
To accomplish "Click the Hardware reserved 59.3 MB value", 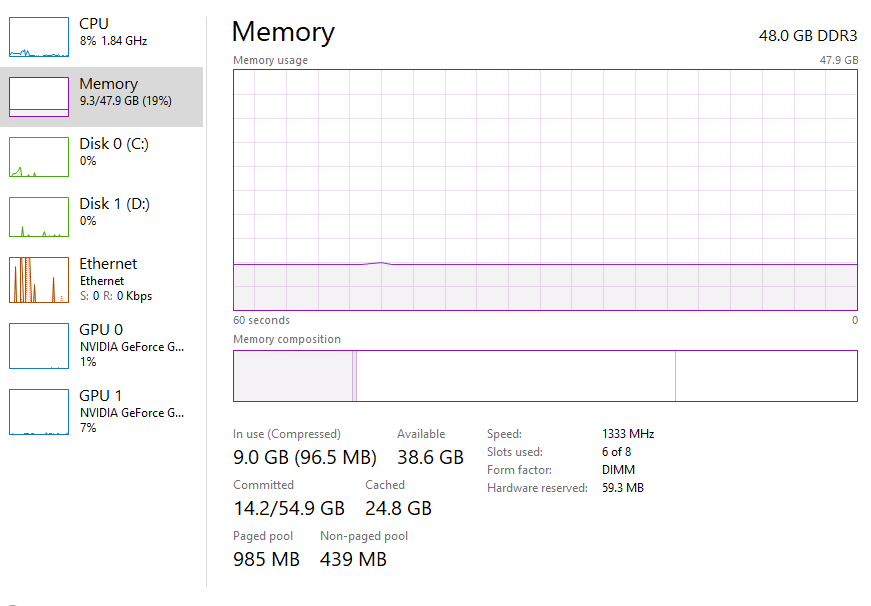I will tap(622, 488).
